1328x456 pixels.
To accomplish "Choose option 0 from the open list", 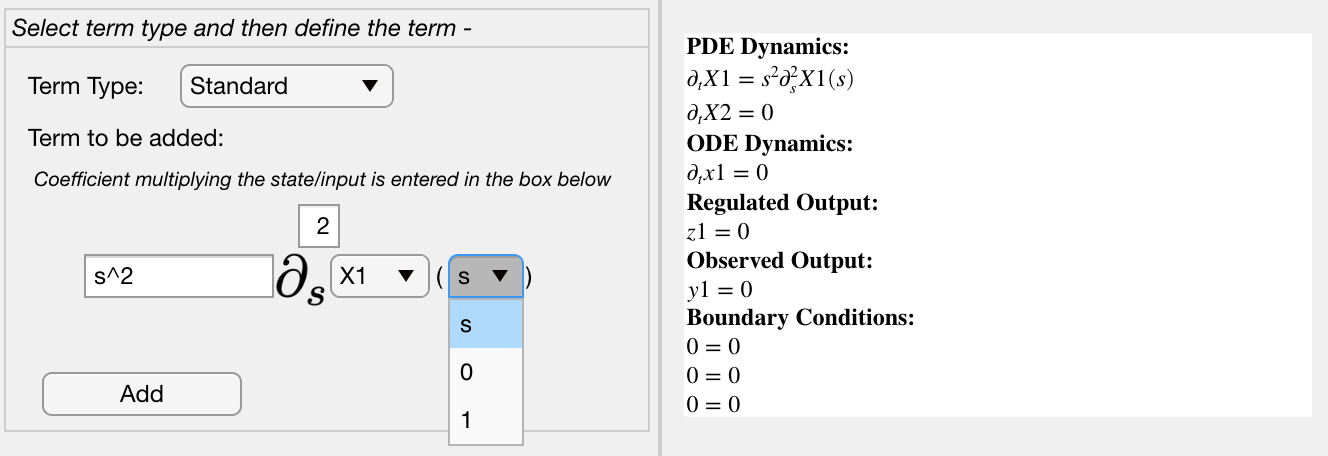I will [486, 372].
